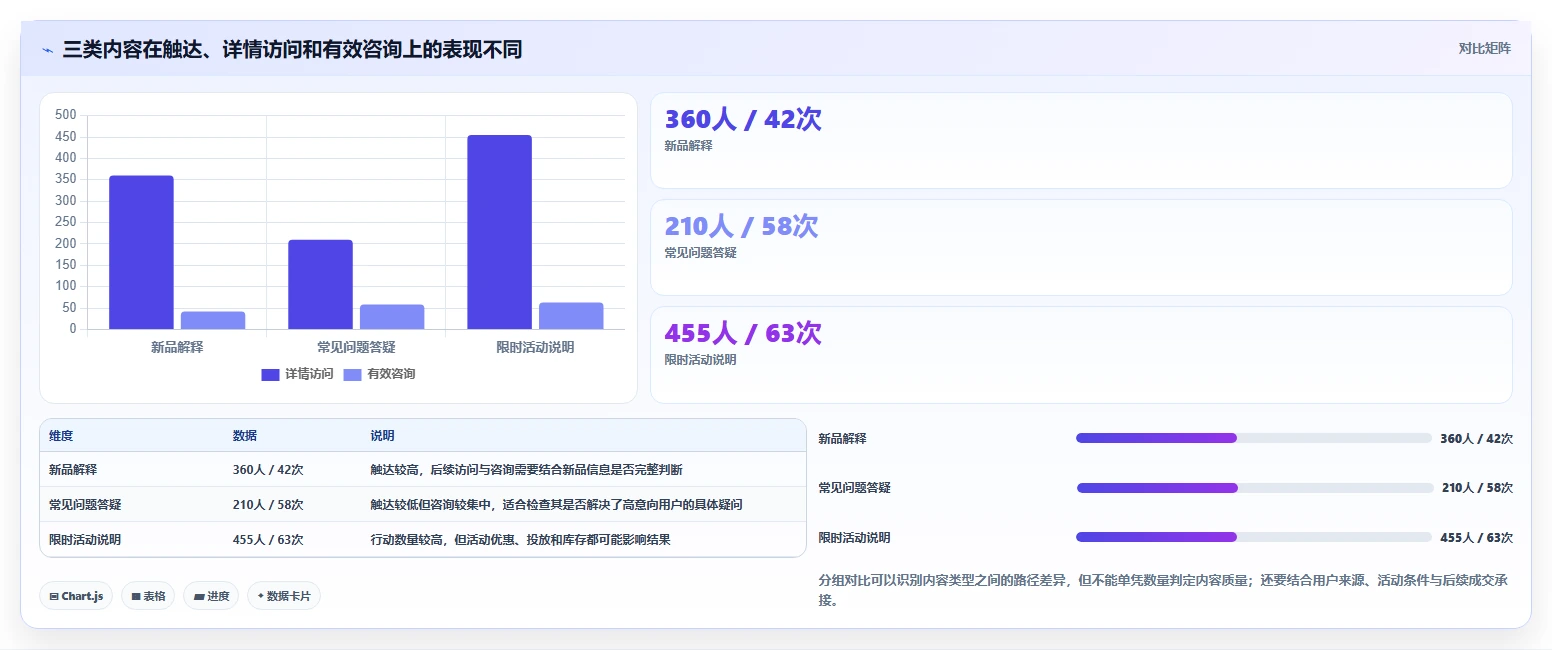This screenshot has height=650, width=1552.
Task: Click the 限时活动说明 有效咨询 chart bar
Action: pos(571,316)
